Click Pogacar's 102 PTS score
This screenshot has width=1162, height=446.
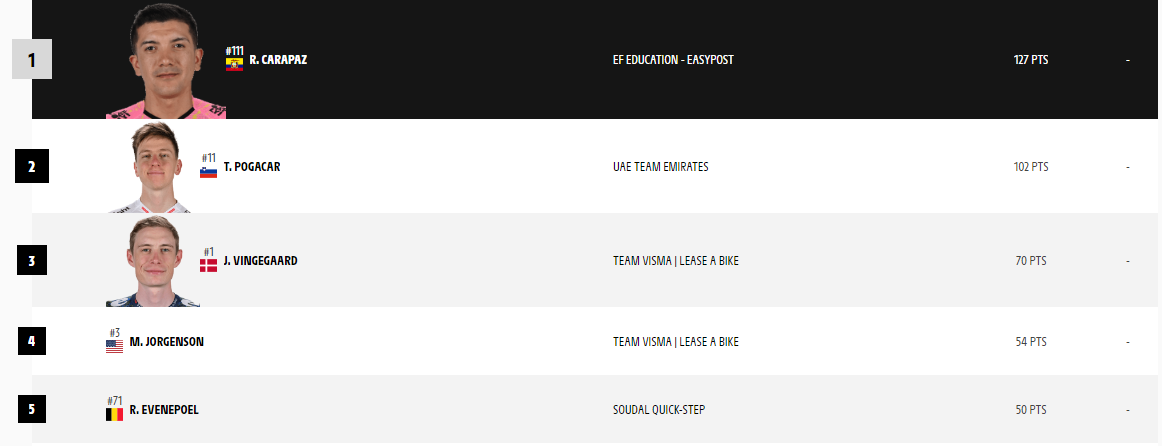[1031, 167]
